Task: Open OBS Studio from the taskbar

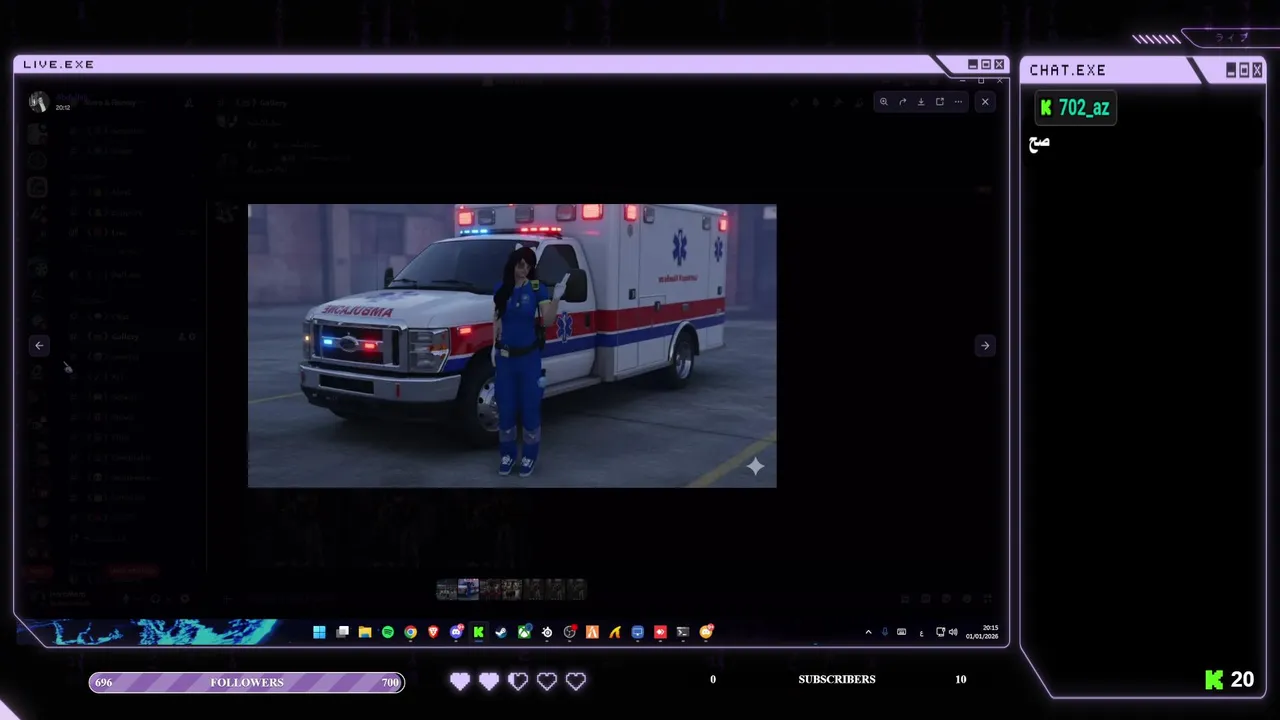Action: [x=569, y=632]
